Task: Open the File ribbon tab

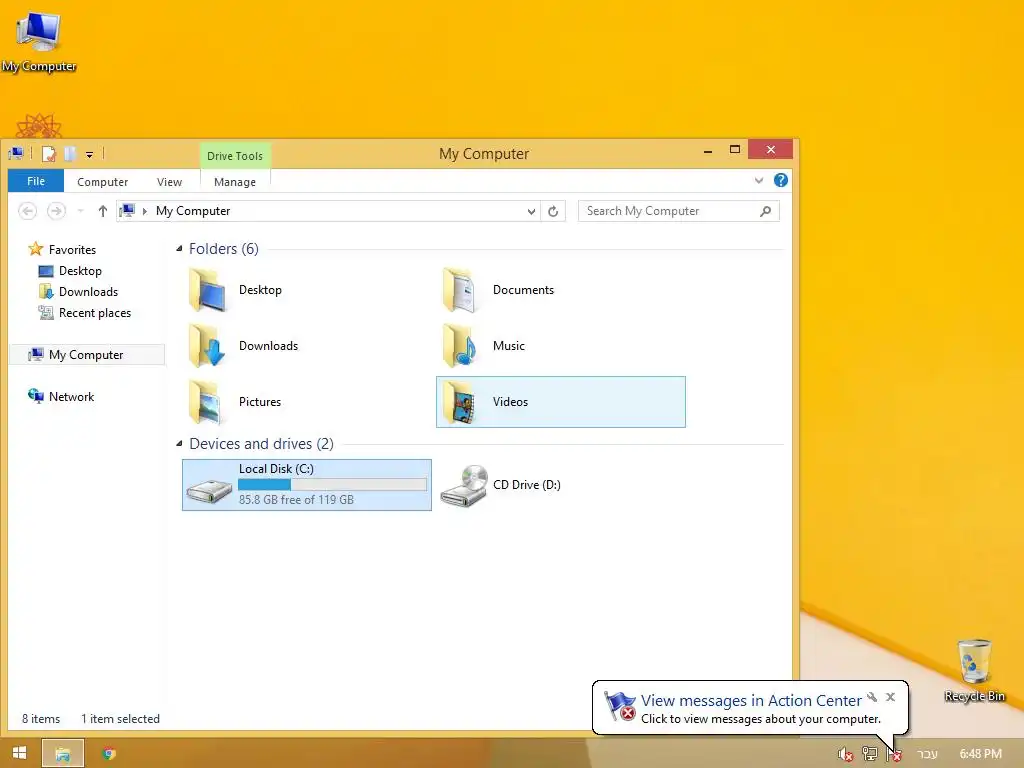Action: (36, 181)
